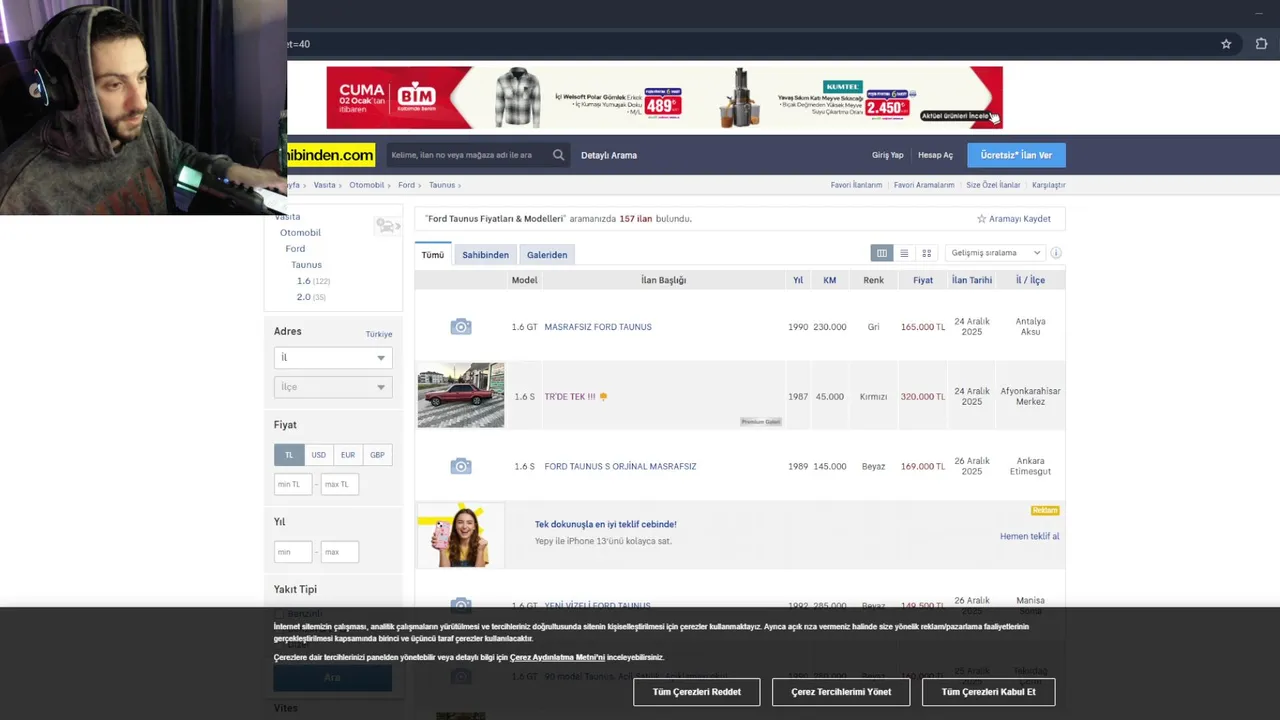Click camera placeholder of FORD TAUNUS S ORJİNAL
This screenshot has height=720, width=1280.
[x=460, y=466]
